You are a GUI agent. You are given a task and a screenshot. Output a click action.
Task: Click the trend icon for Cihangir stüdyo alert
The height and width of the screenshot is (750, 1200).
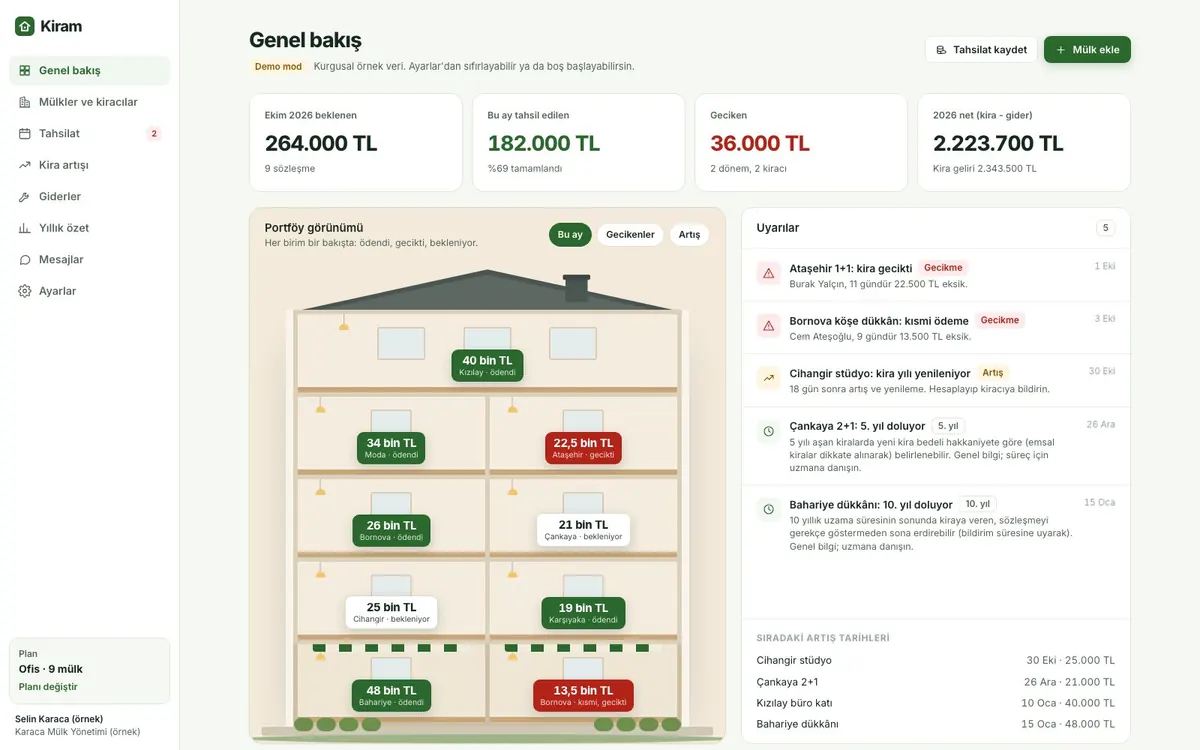coord(769,378)
